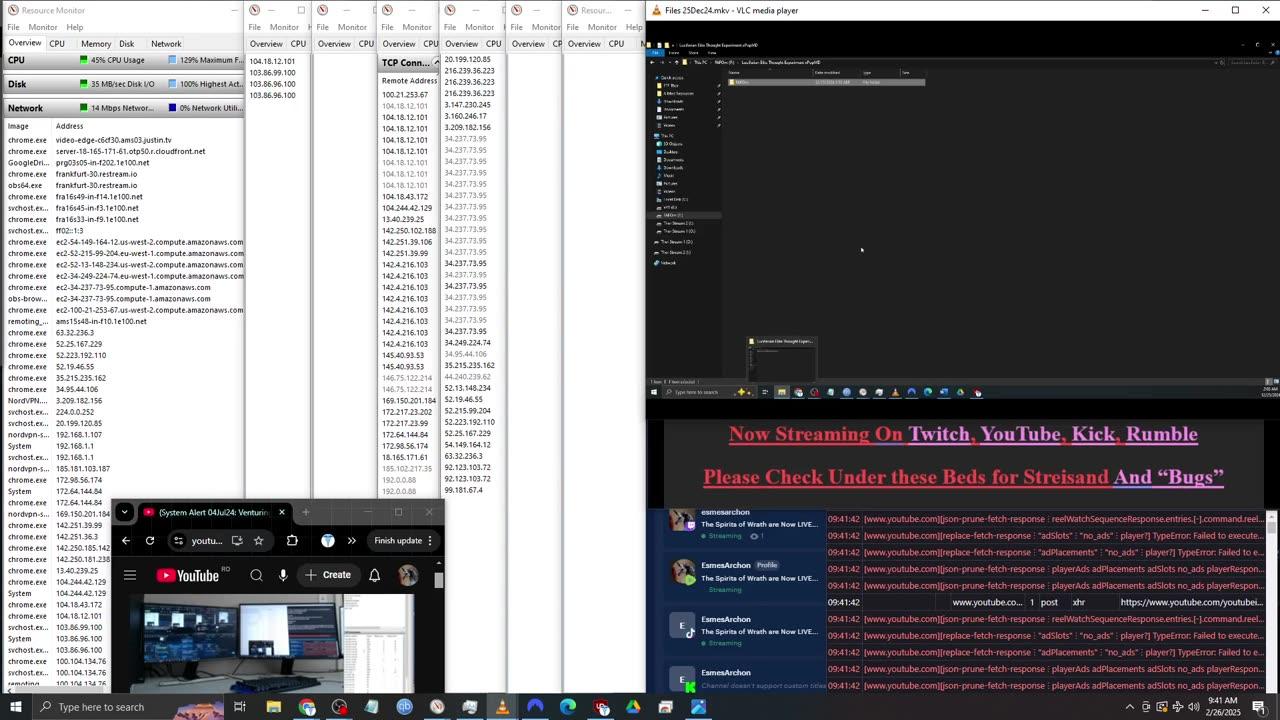
Task: Follow the Rumble link in stream banner
Action: click(1161, 434)
